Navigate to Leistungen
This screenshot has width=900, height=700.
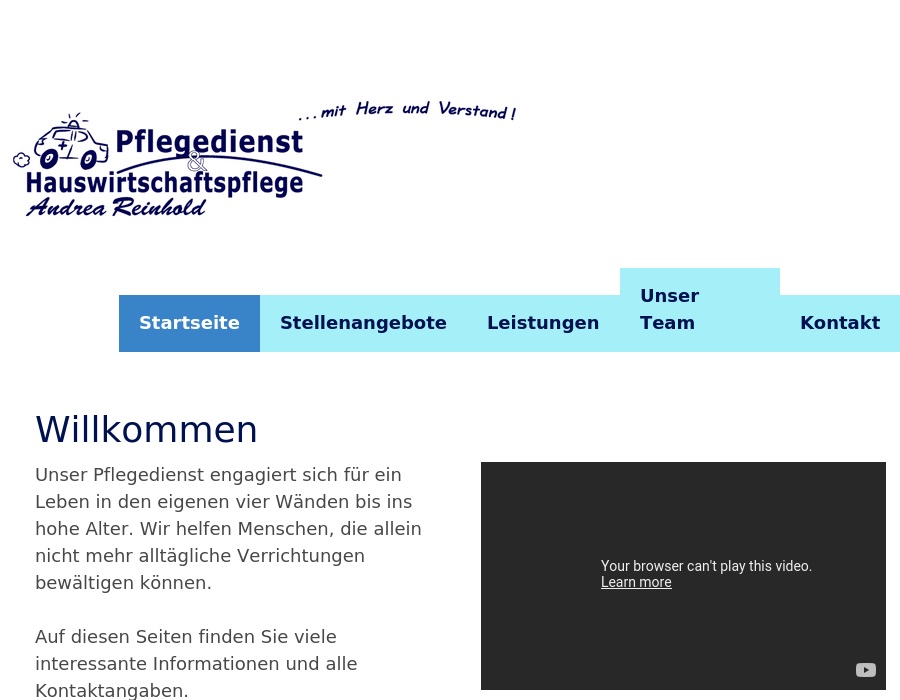(543, 322)
